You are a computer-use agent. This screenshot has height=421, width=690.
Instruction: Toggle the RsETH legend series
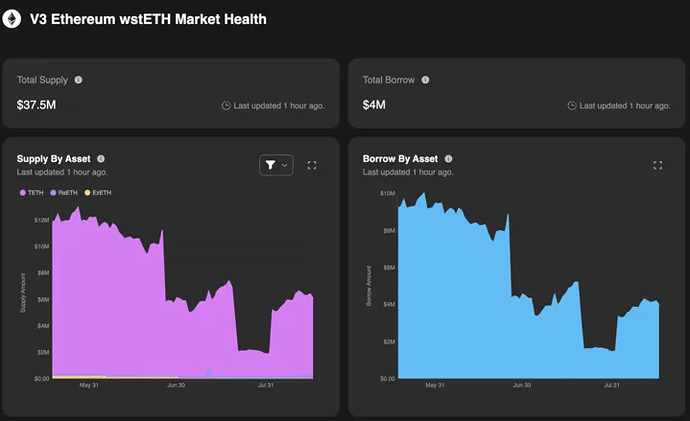coord(64,192)
